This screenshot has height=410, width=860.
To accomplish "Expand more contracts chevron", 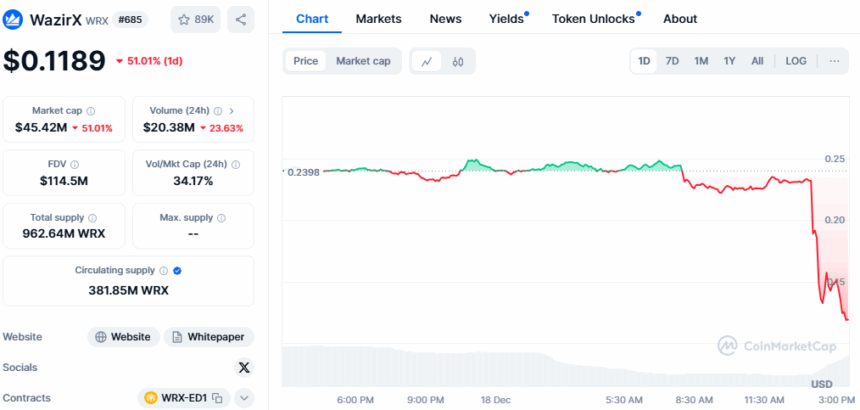I will pyautogui.click(x=245, y=398).
